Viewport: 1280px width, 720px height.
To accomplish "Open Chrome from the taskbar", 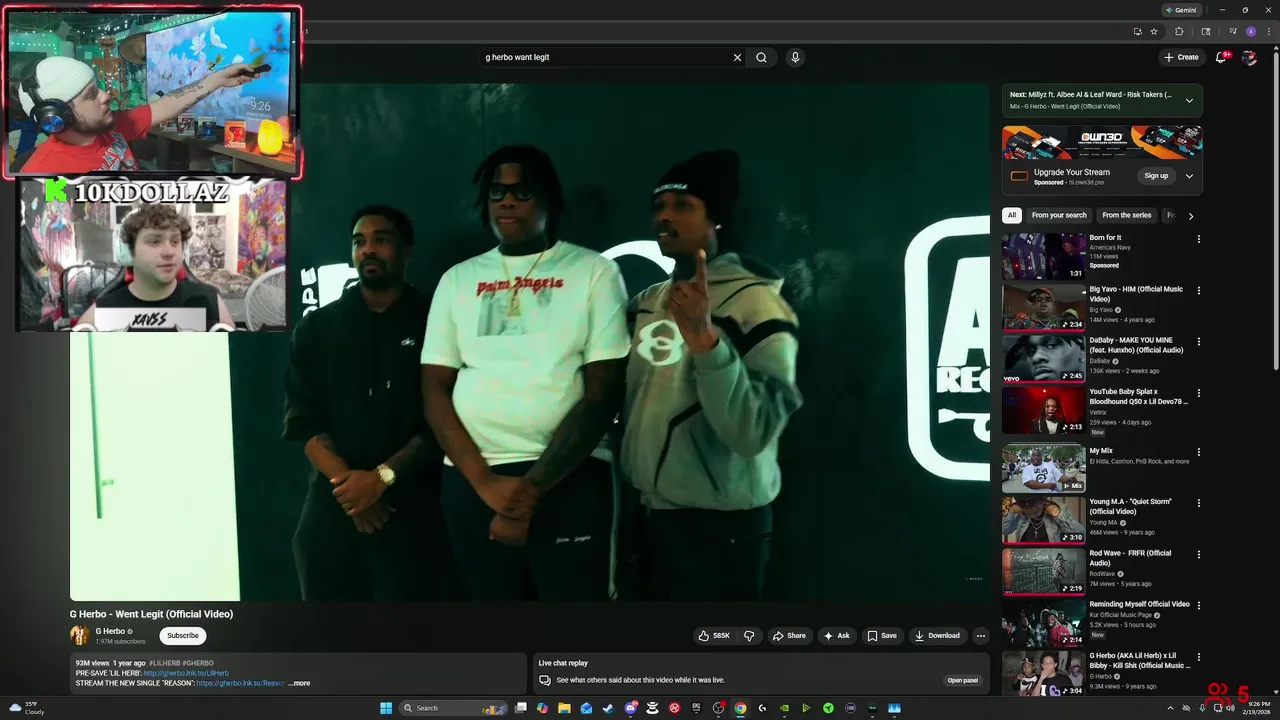I will coord(740,708).
